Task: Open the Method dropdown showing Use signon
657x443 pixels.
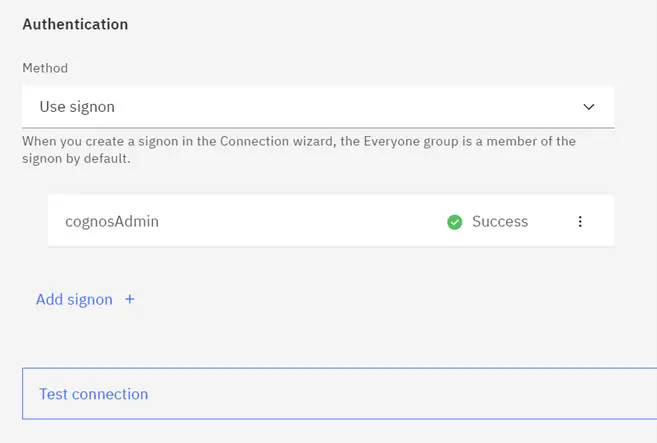Action: coord(318,107)
